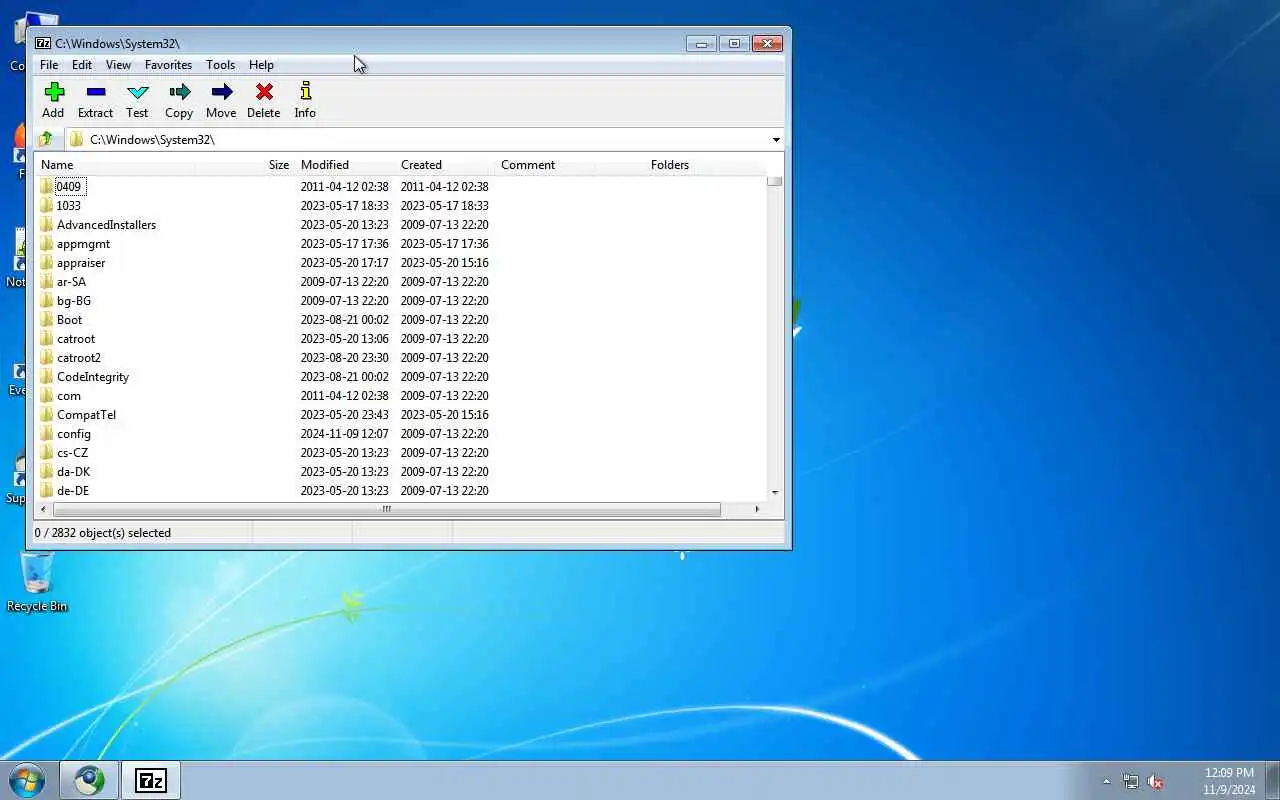Select the ar-SA folder
Screen dimensions: 1280x800
pyautogui.click(x=71, y=281)
